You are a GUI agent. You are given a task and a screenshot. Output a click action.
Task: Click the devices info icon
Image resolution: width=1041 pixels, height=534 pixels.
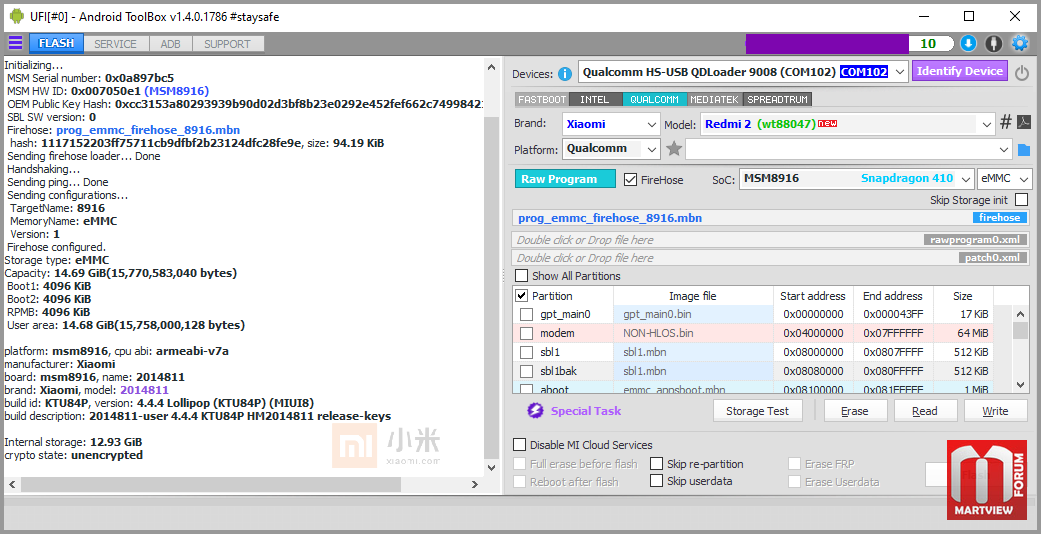(565, 73)
